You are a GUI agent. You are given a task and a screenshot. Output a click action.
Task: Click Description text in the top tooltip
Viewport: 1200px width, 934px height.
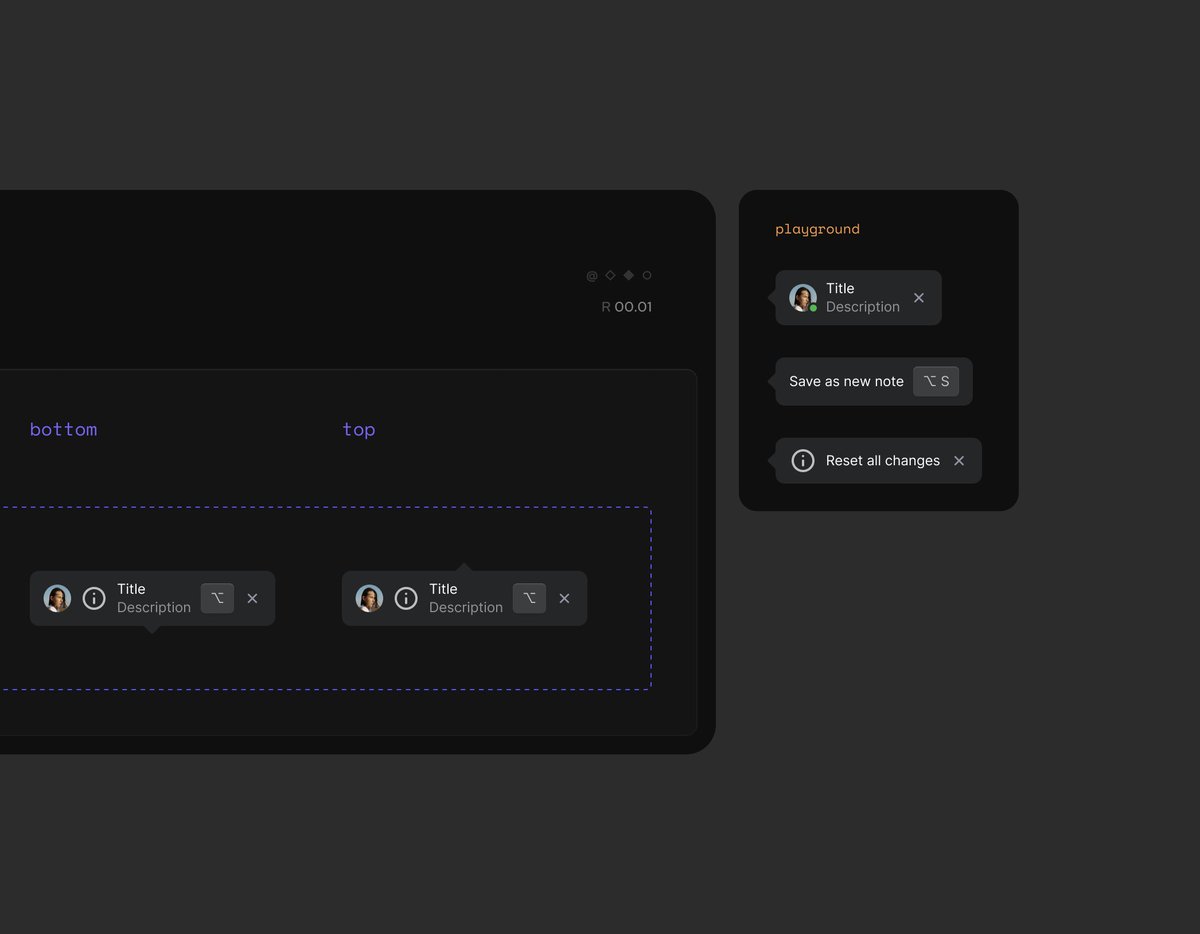[x=466, y=607]
